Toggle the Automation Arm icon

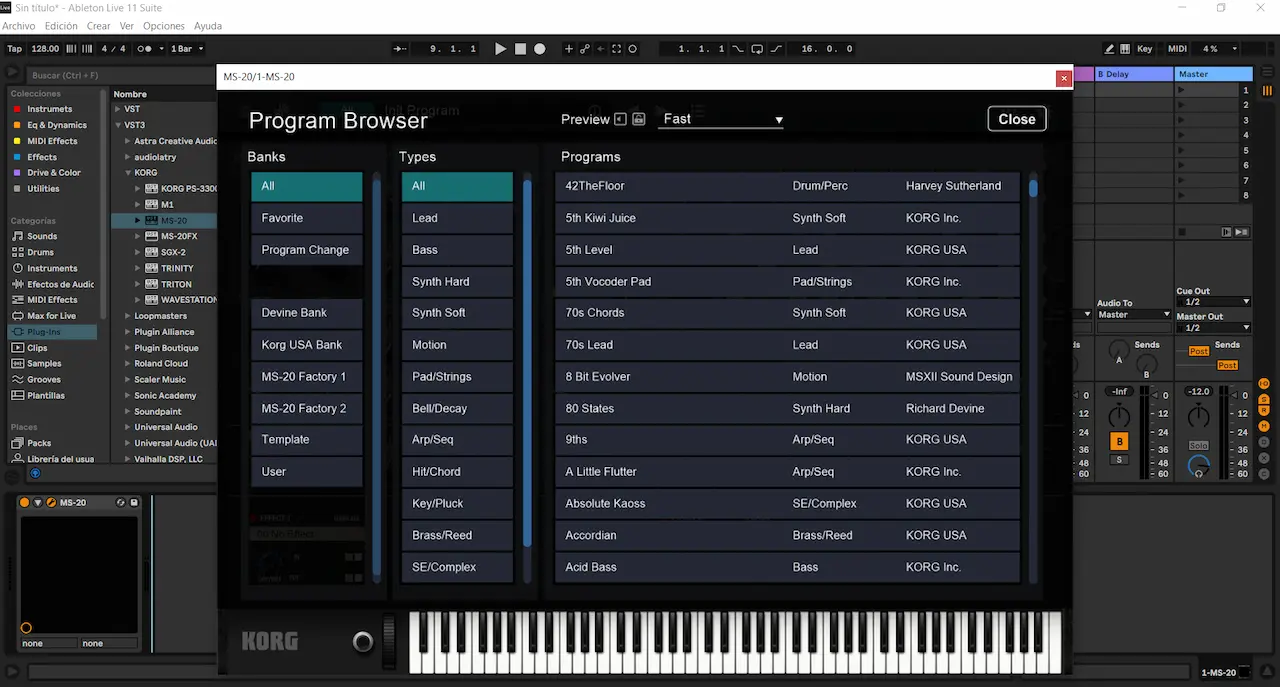pyautogui.click(x=585, y=48)
